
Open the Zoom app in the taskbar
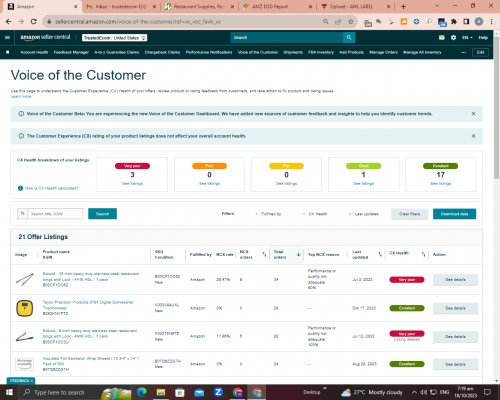(218, 392)
